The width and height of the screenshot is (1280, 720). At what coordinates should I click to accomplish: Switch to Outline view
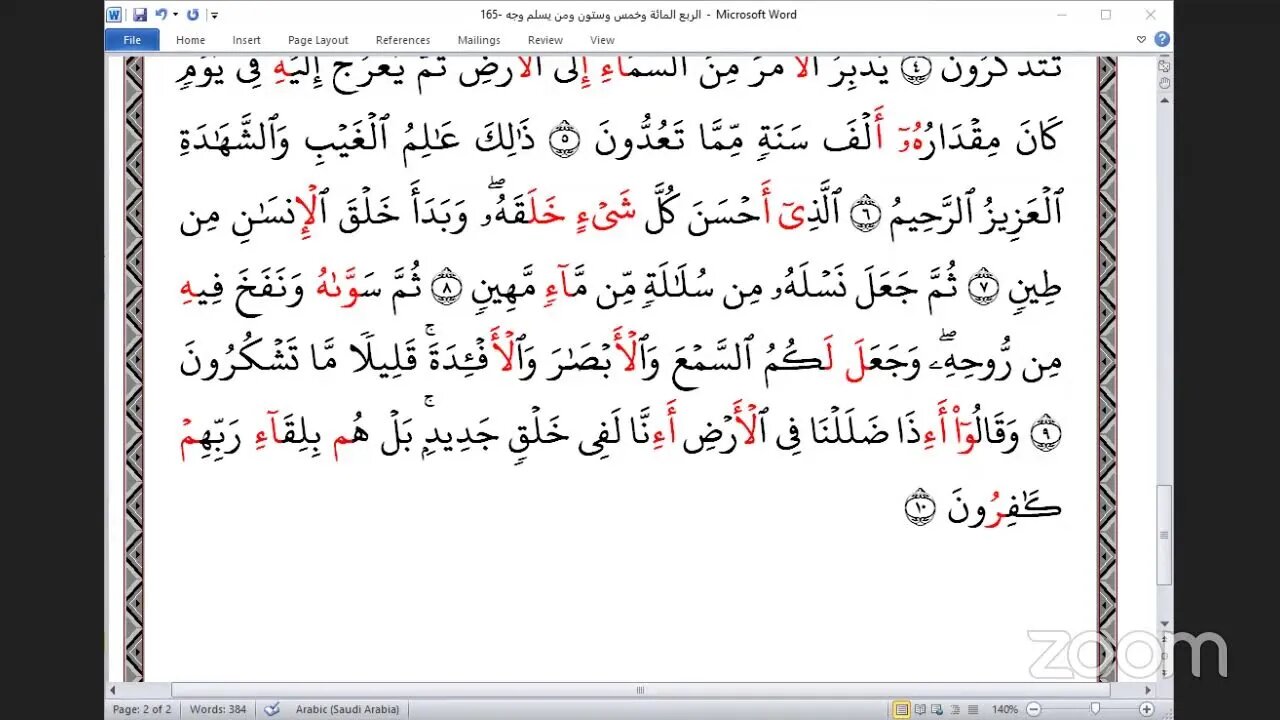click(954, 709)
